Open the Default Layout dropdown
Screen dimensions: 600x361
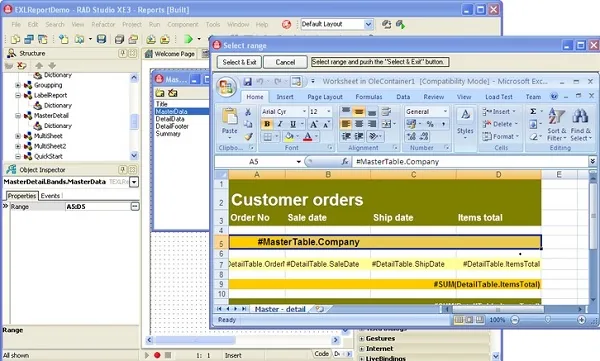pos(368,25)
